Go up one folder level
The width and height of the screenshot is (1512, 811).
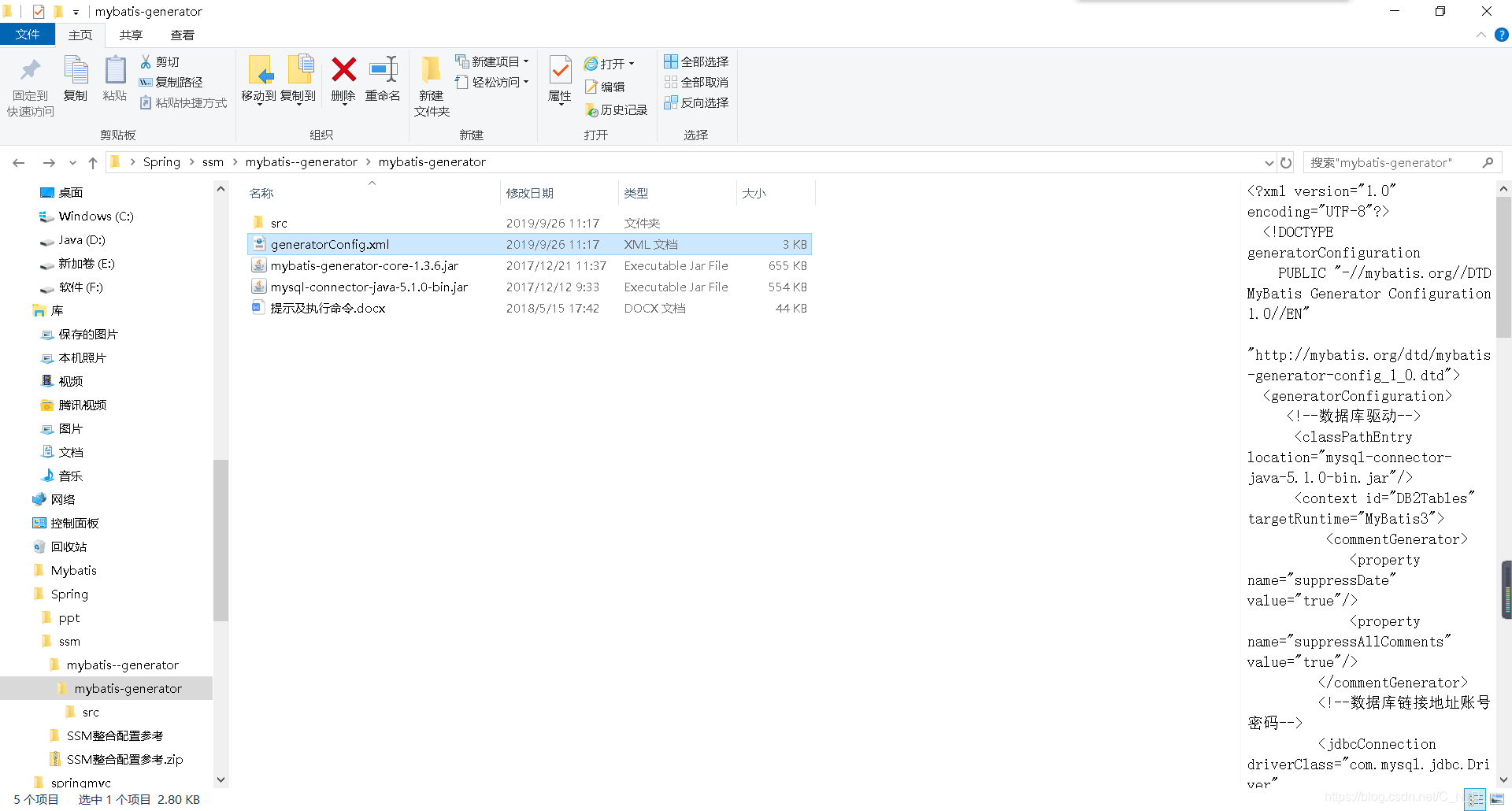(x=93, y=162)
